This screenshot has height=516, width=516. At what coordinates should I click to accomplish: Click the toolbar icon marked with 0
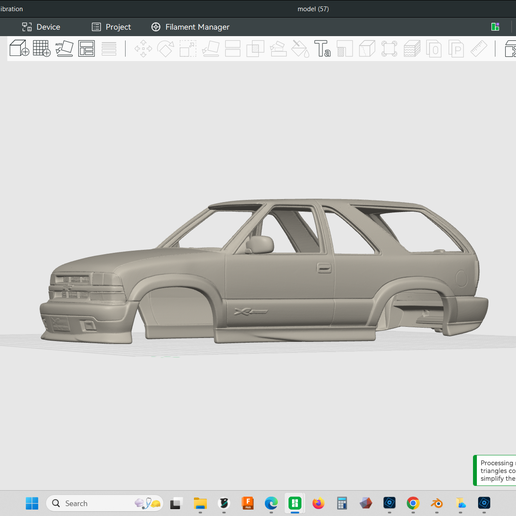coord(434,49)
